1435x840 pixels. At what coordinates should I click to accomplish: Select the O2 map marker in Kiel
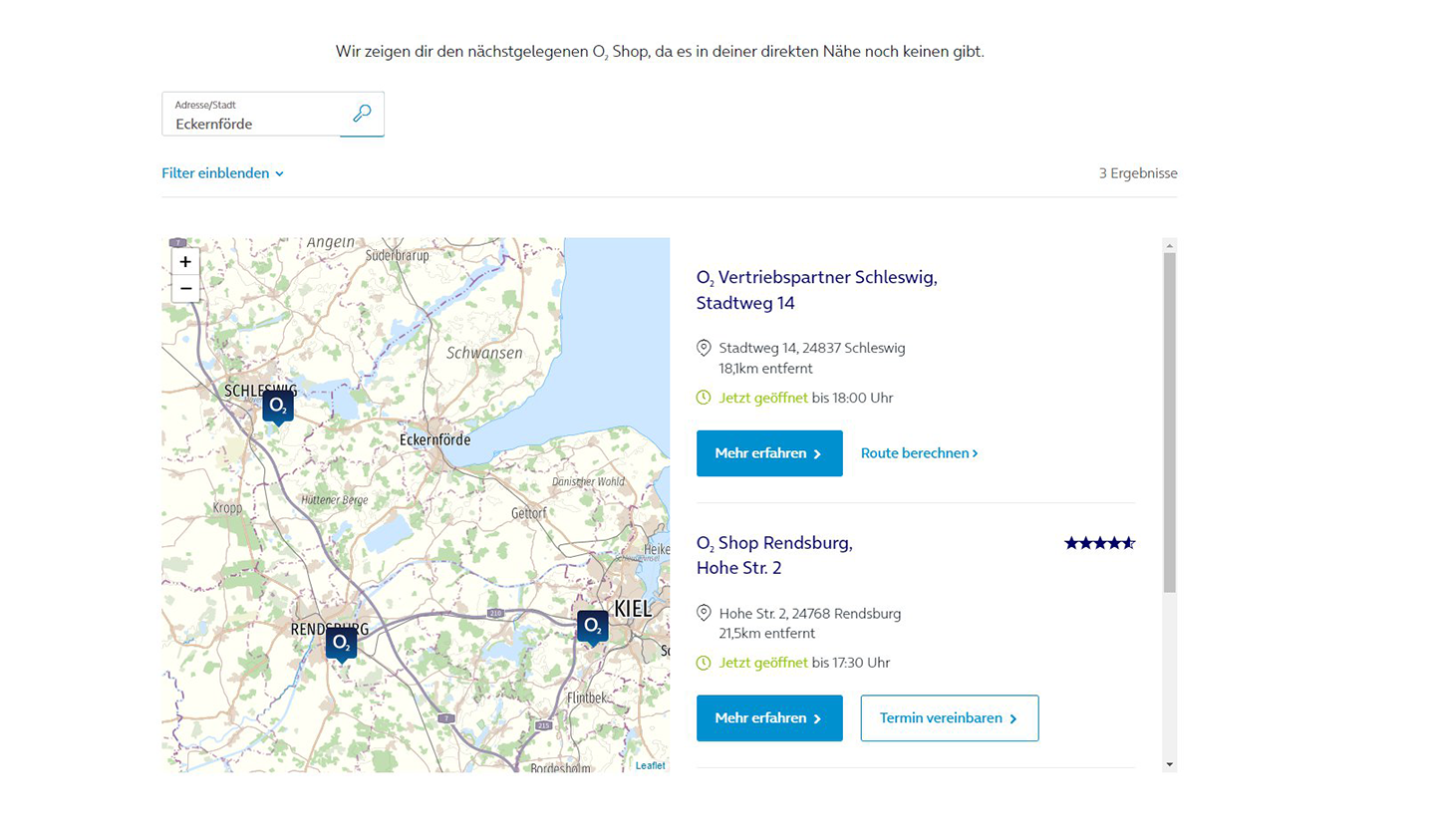(593, 628)
